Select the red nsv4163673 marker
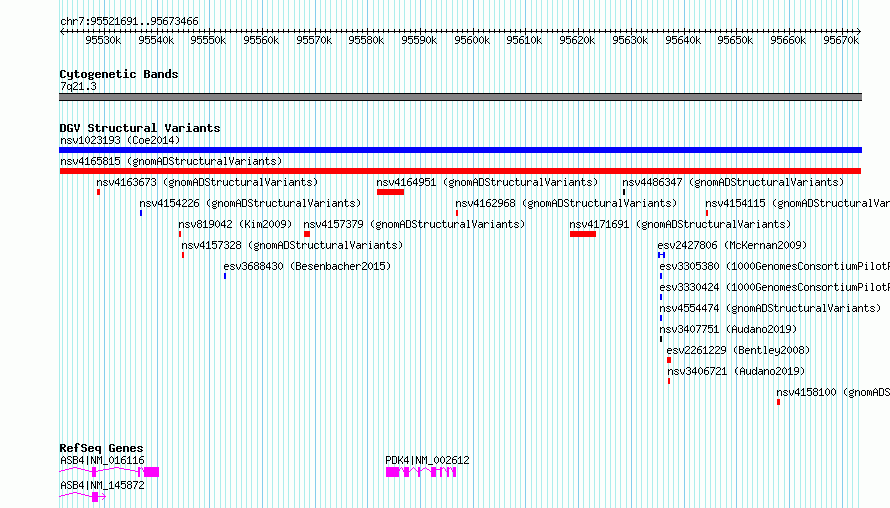The width and height of the screenshot is (890, 508). [x=99, y=192]
